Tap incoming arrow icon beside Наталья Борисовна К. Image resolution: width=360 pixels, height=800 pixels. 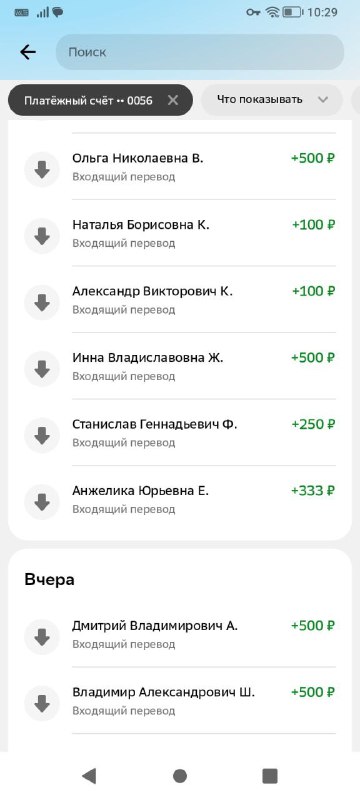tap(42, 236)
